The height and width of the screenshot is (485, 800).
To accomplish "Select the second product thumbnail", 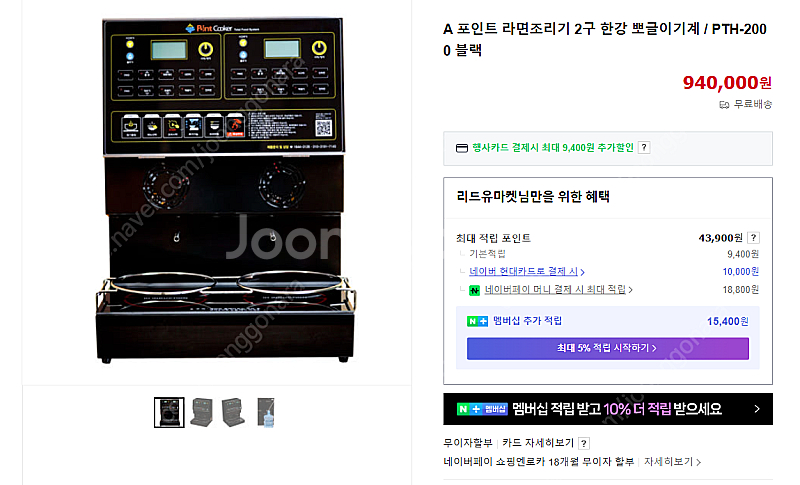I will (201, 413).
